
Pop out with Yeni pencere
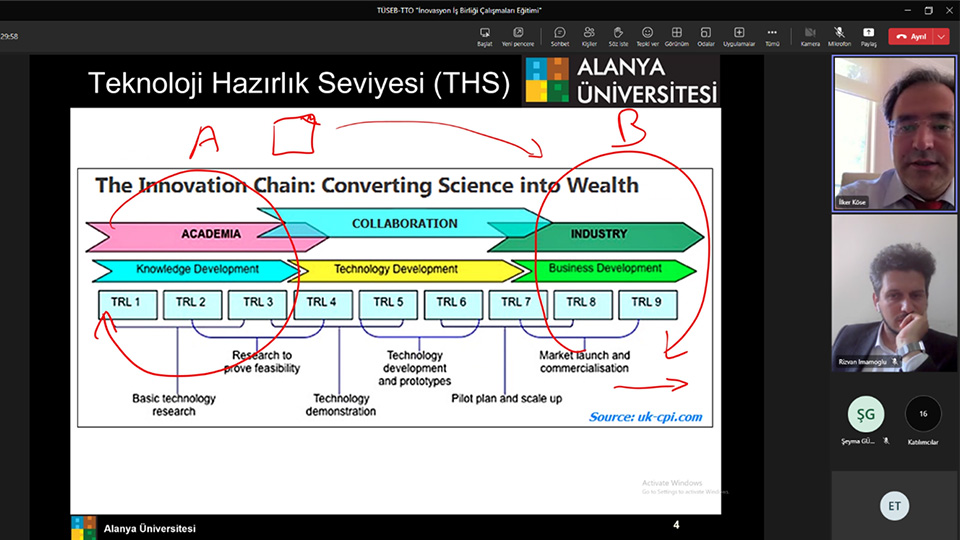(518, 36)
